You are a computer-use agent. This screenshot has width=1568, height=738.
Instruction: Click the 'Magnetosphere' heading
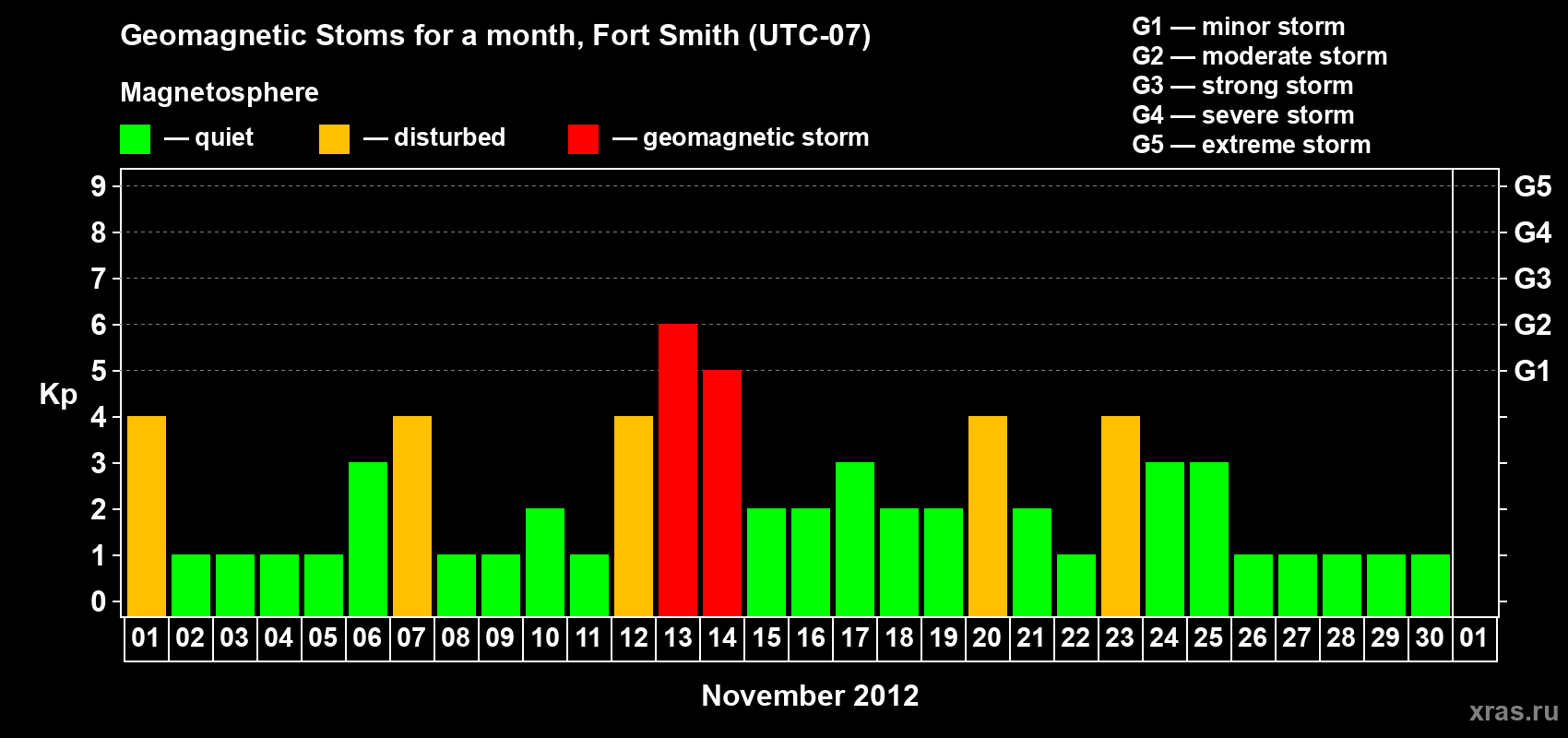pos(220,93)
